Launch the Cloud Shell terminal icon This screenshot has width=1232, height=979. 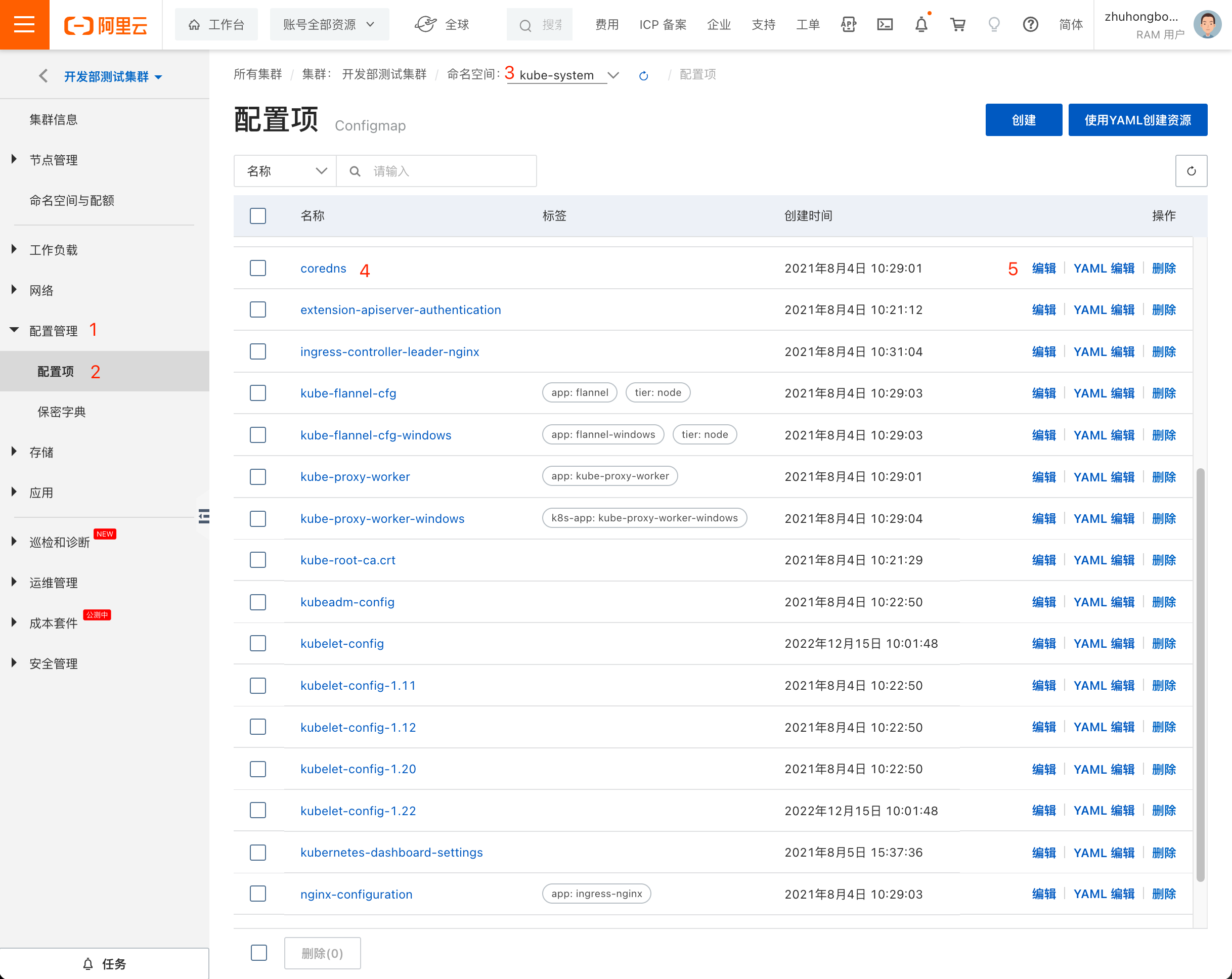(x=885, y=25)
